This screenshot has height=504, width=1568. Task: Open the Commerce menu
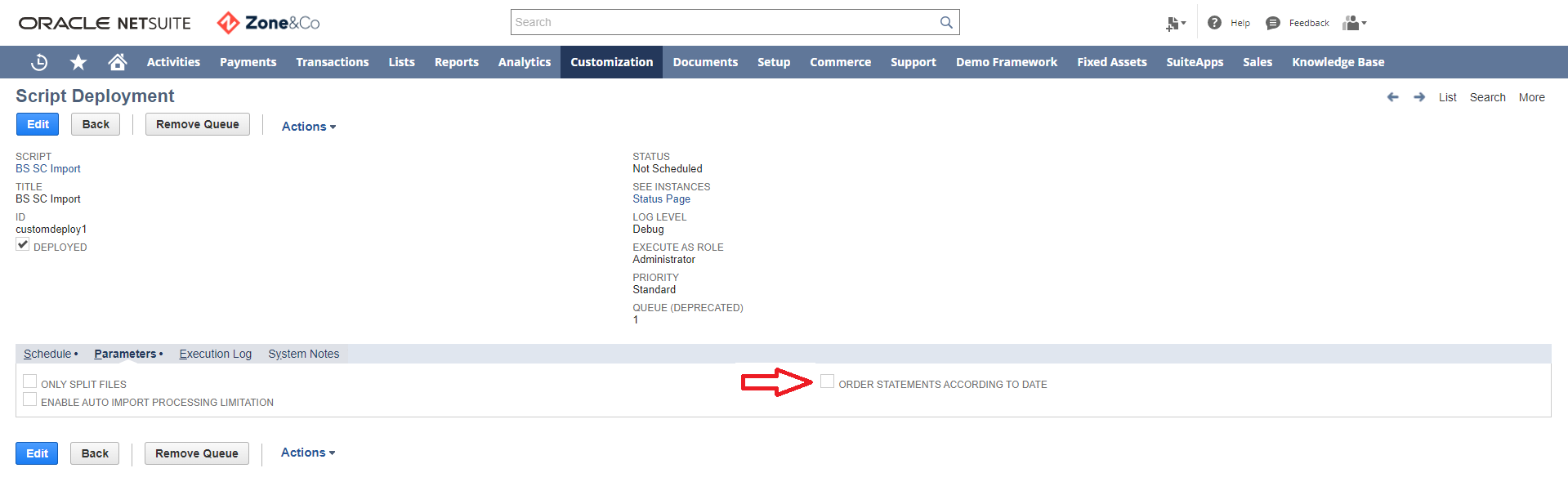(x=841, y=62)
